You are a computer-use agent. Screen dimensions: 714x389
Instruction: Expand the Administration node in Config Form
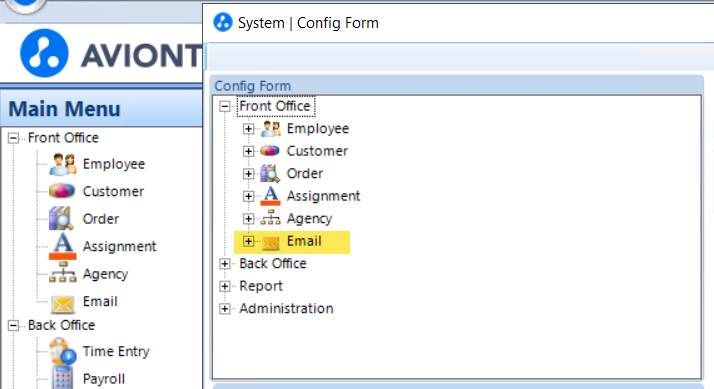224,309
